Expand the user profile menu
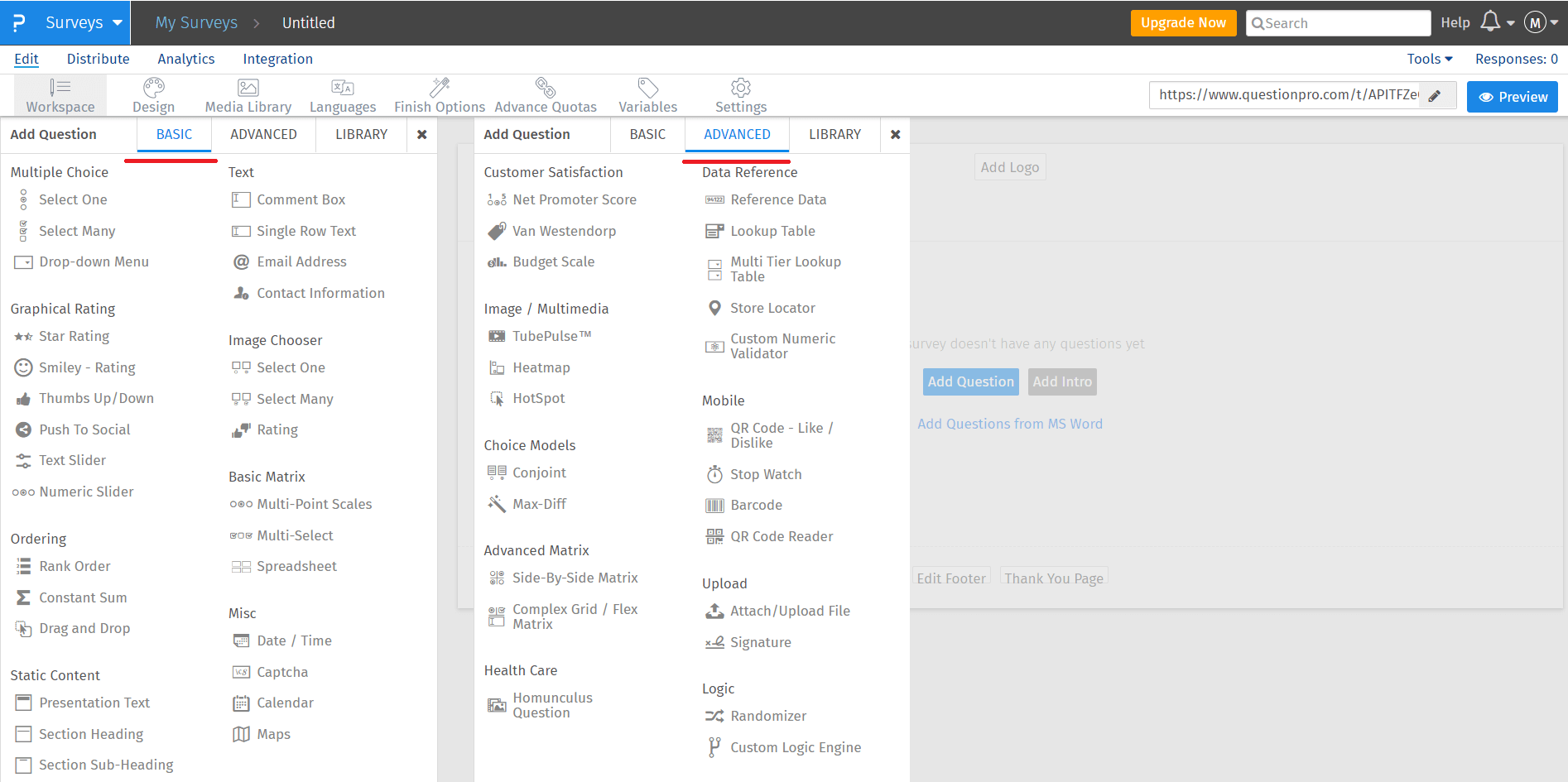Viewport: 1568px width, 782px height. (1541, 22)
